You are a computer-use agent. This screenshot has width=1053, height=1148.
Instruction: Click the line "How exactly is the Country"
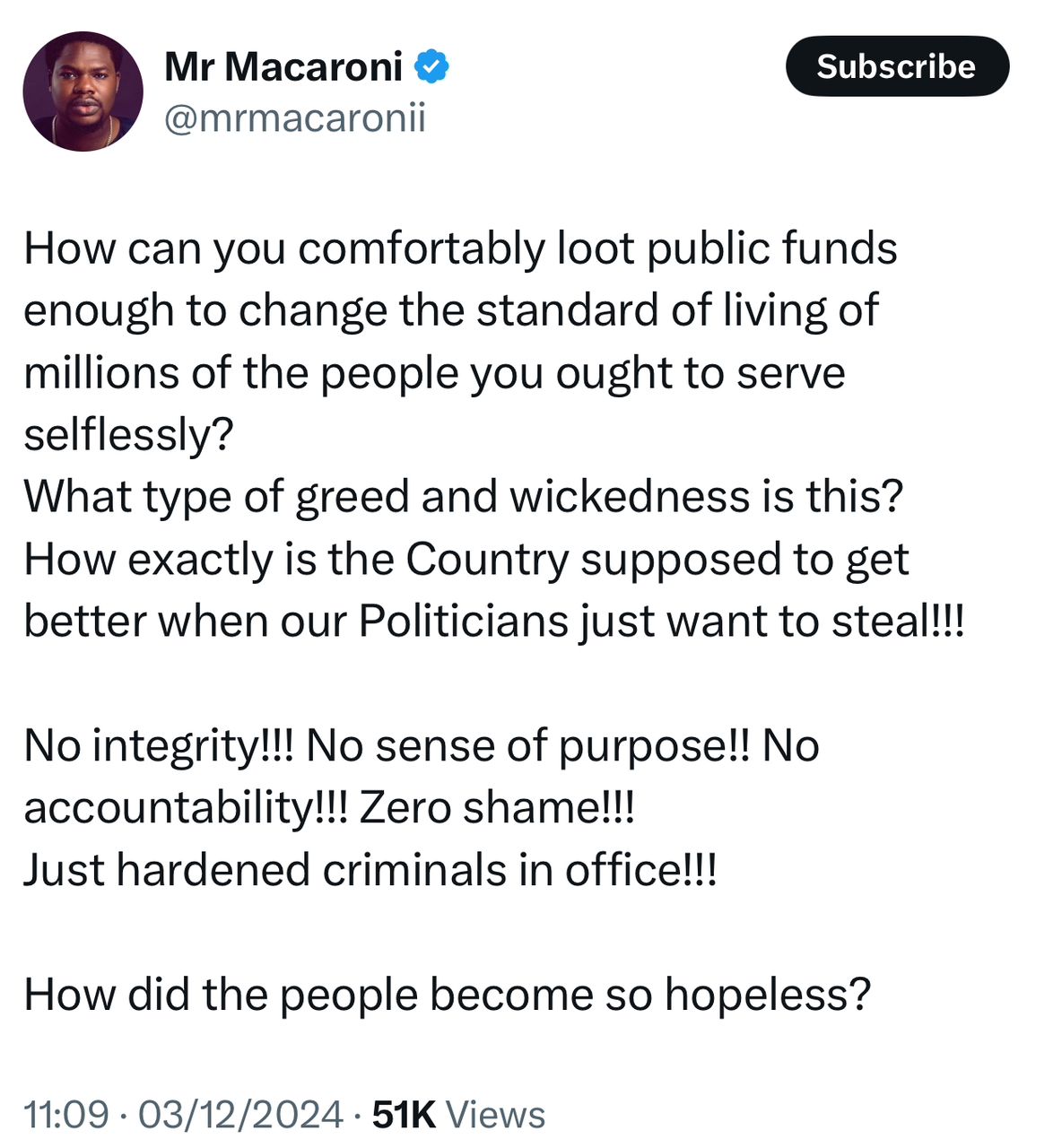point(466,559)
